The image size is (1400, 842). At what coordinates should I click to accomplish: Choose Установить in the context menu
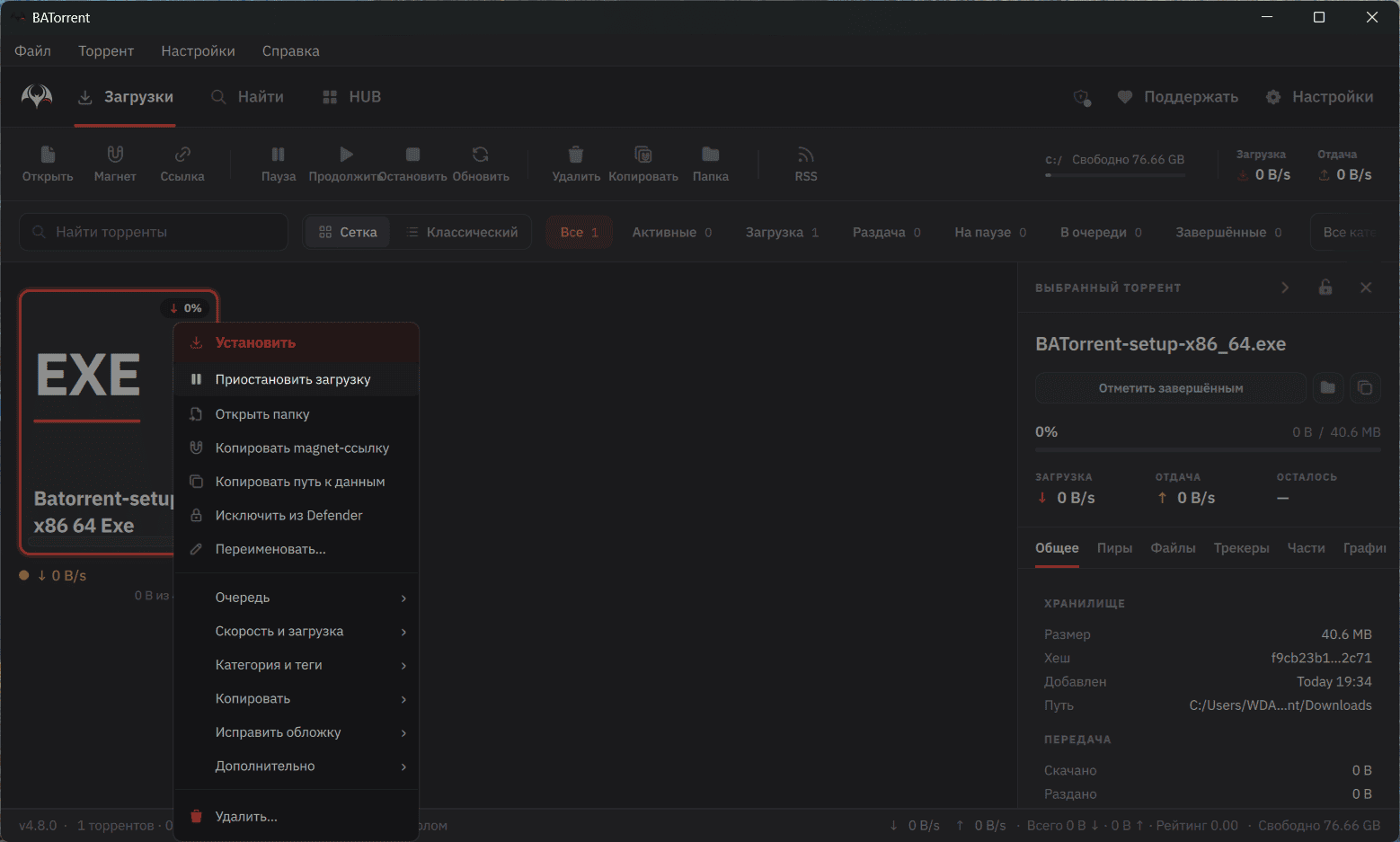pyautogui.click(x=297, y=343)
